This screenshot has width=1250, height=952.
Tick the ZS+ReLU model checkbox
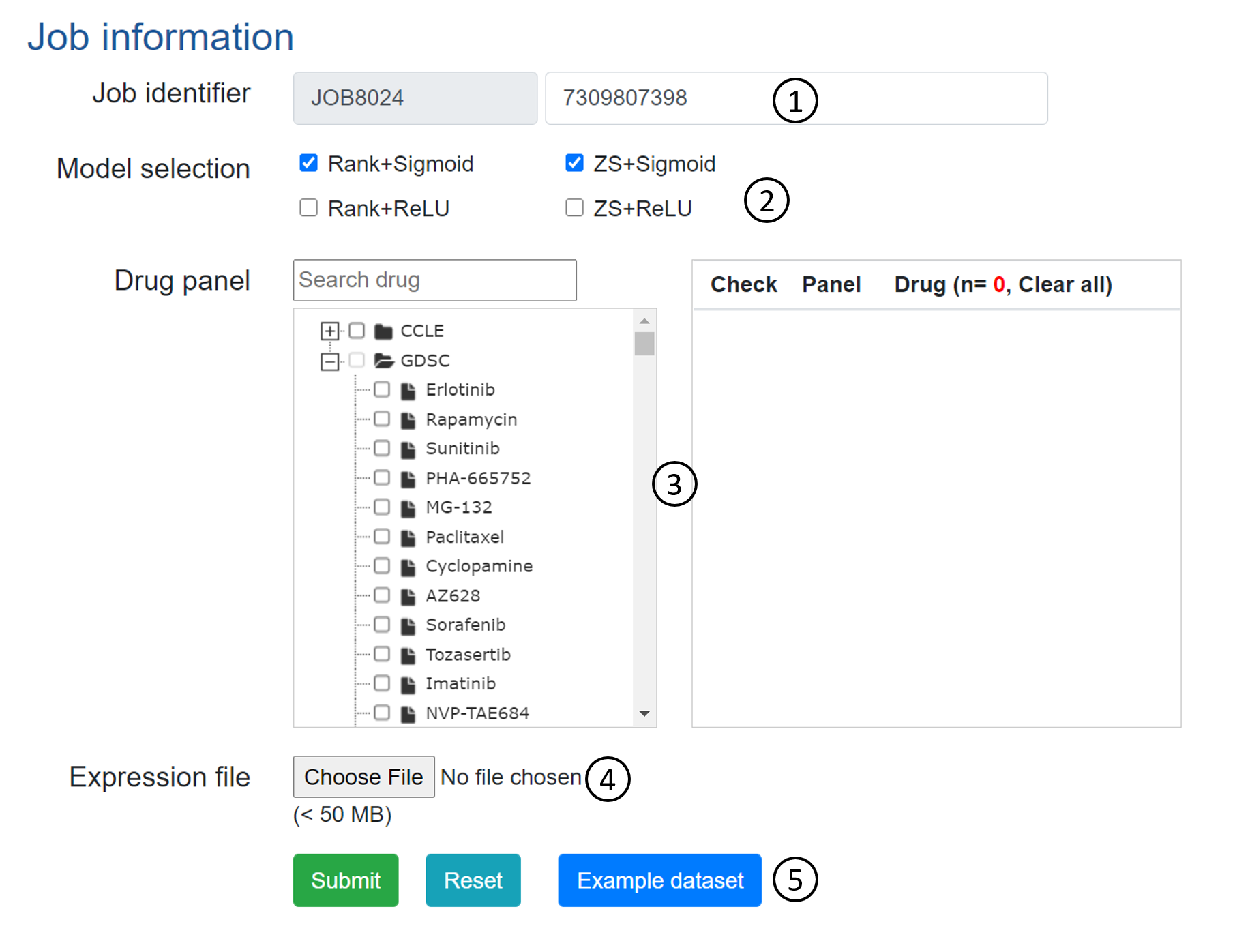tap(574, 207)
